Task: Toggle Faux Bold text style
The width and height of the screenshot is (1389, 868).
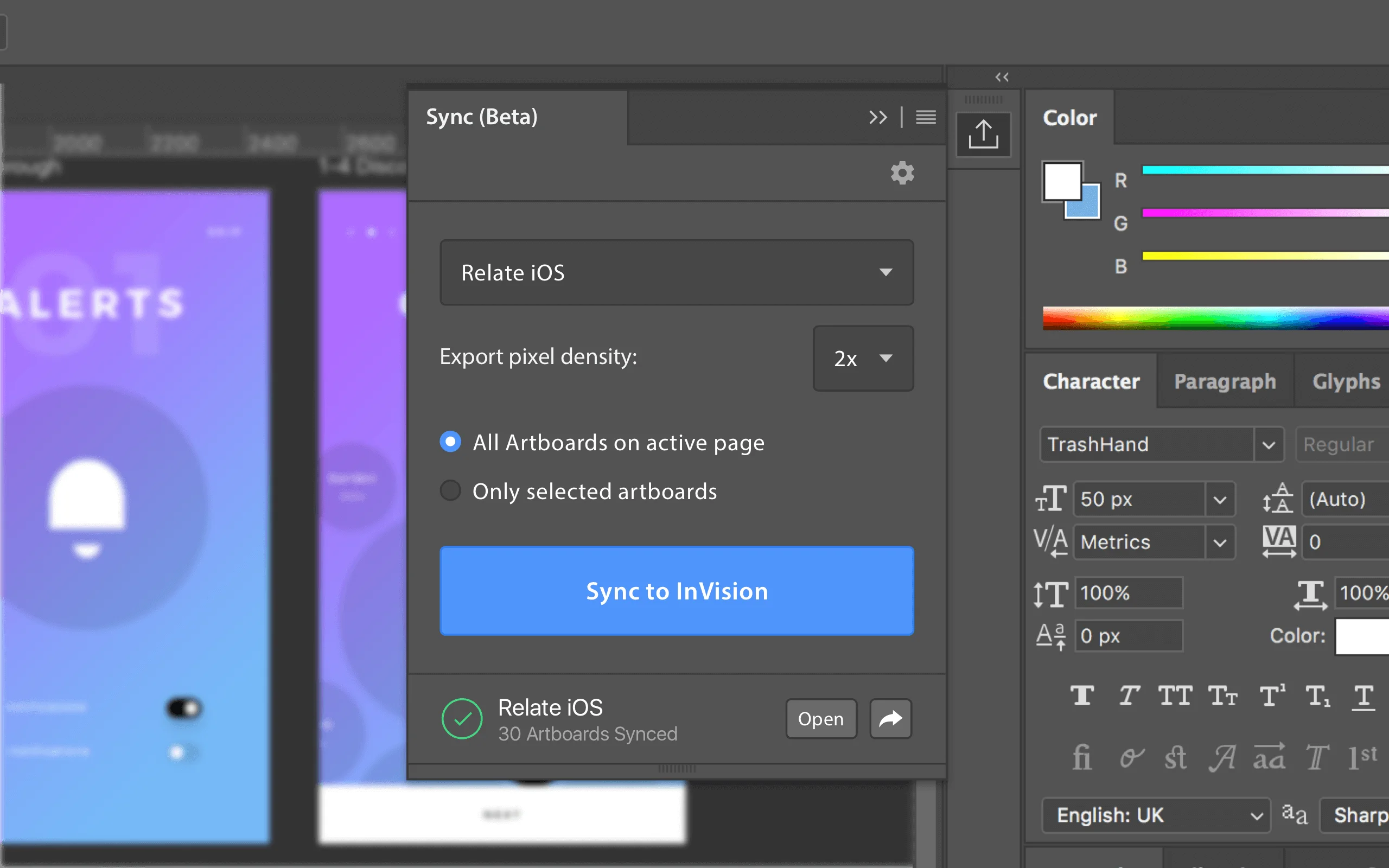Action: pyautogui.click(x=1082, y=696)
